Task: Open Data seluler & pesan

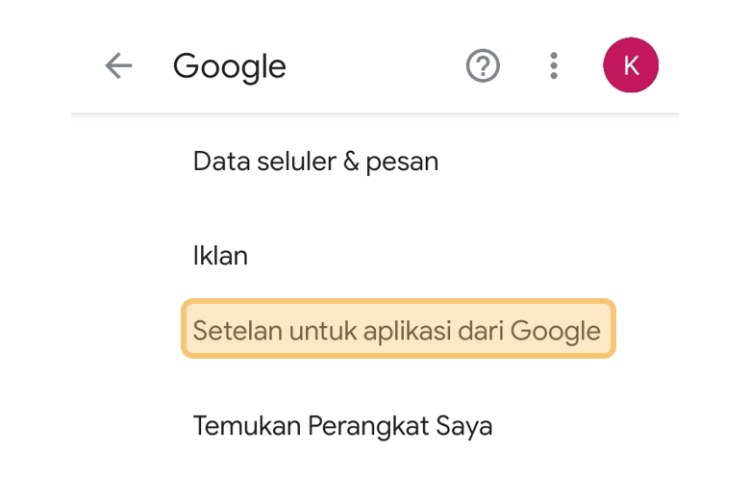Action: (316, 162)
